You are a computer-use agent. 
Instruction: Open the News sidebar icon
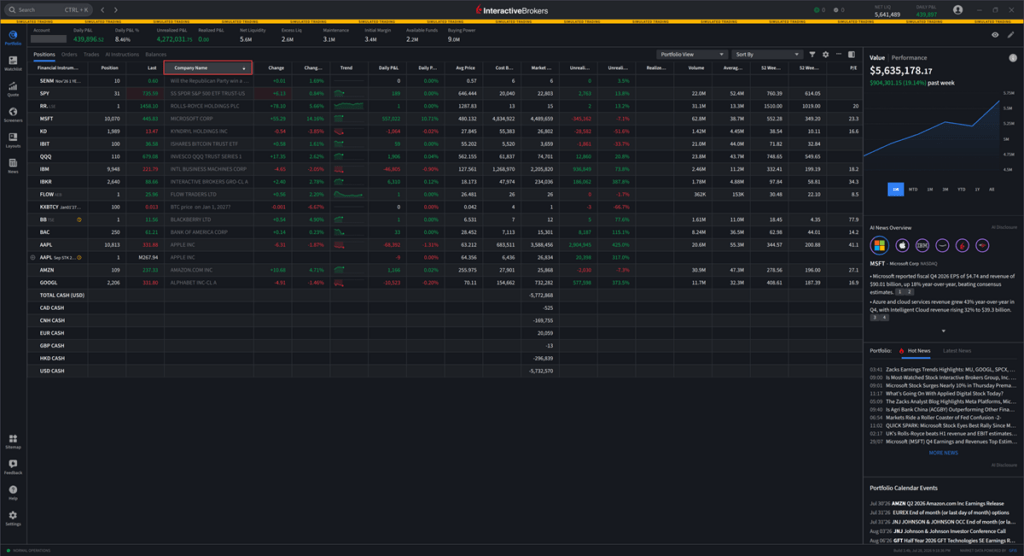(12, 166)
